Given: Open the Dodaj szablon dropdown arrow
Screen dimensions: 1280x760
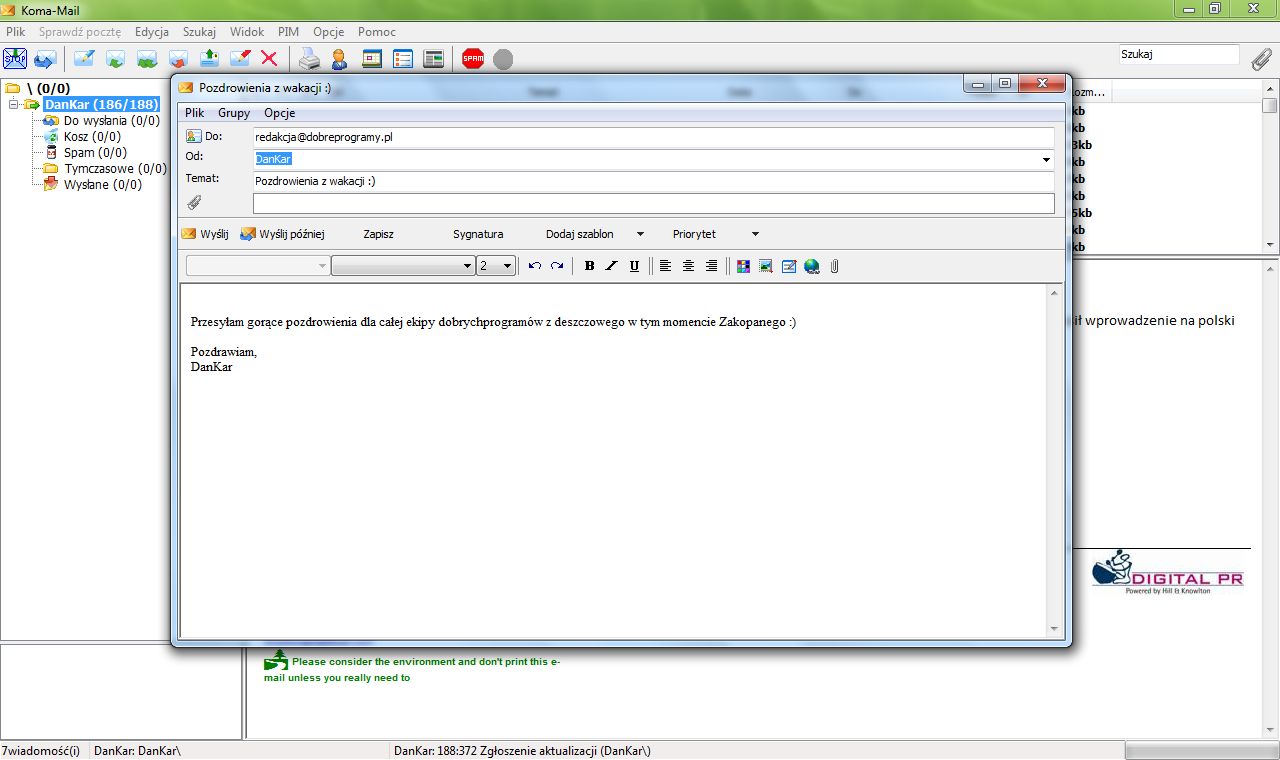Looking at the screenshot, I should (639, 234).
